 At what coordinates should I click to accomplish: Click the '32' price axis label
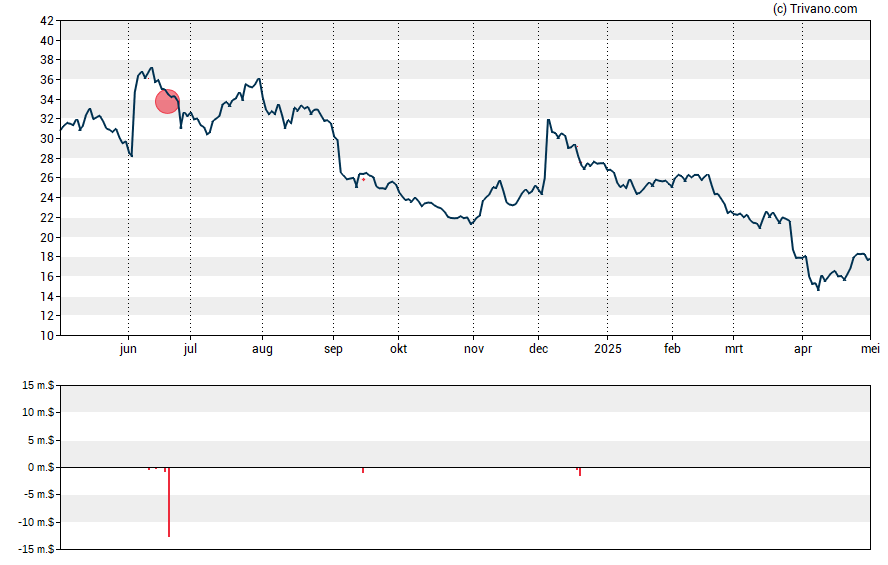pos(47,119)
